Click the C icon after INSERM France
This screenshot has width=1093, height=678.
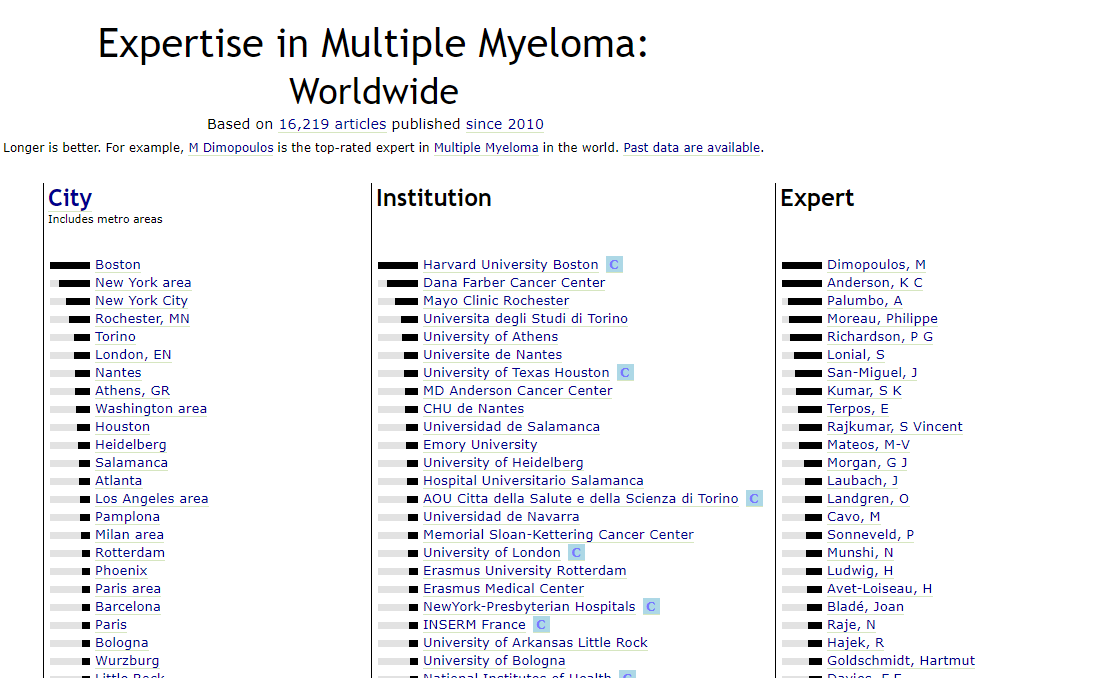(541, 625)
